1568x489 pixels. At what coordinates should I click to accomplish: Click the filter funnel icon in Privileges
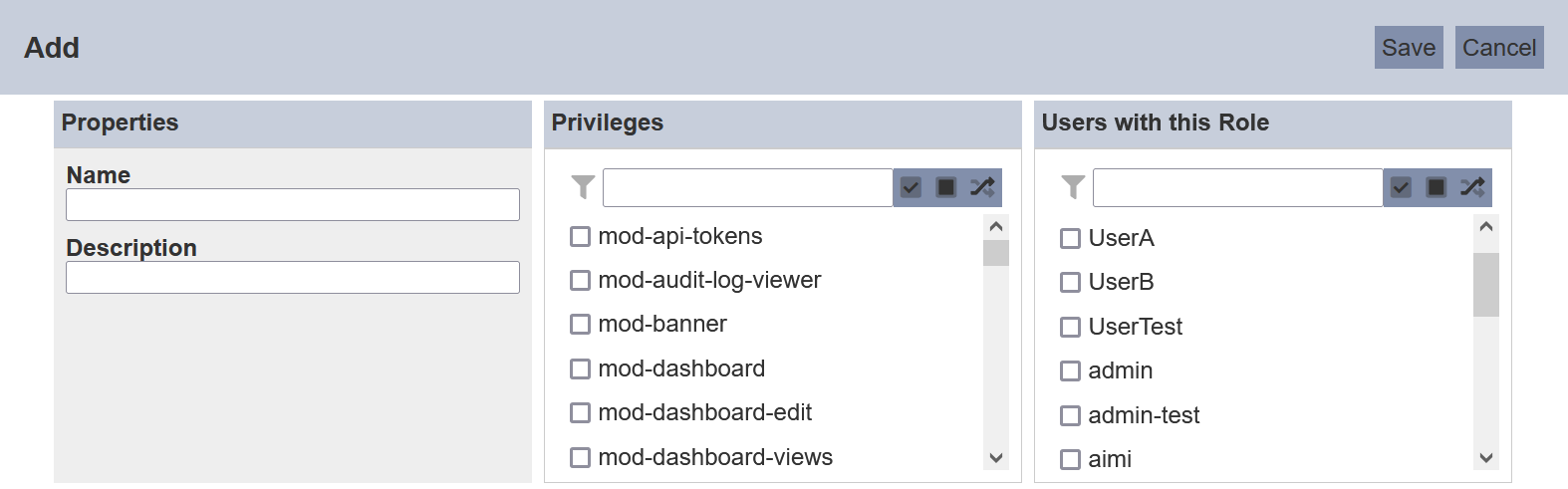tap(583, 187)
